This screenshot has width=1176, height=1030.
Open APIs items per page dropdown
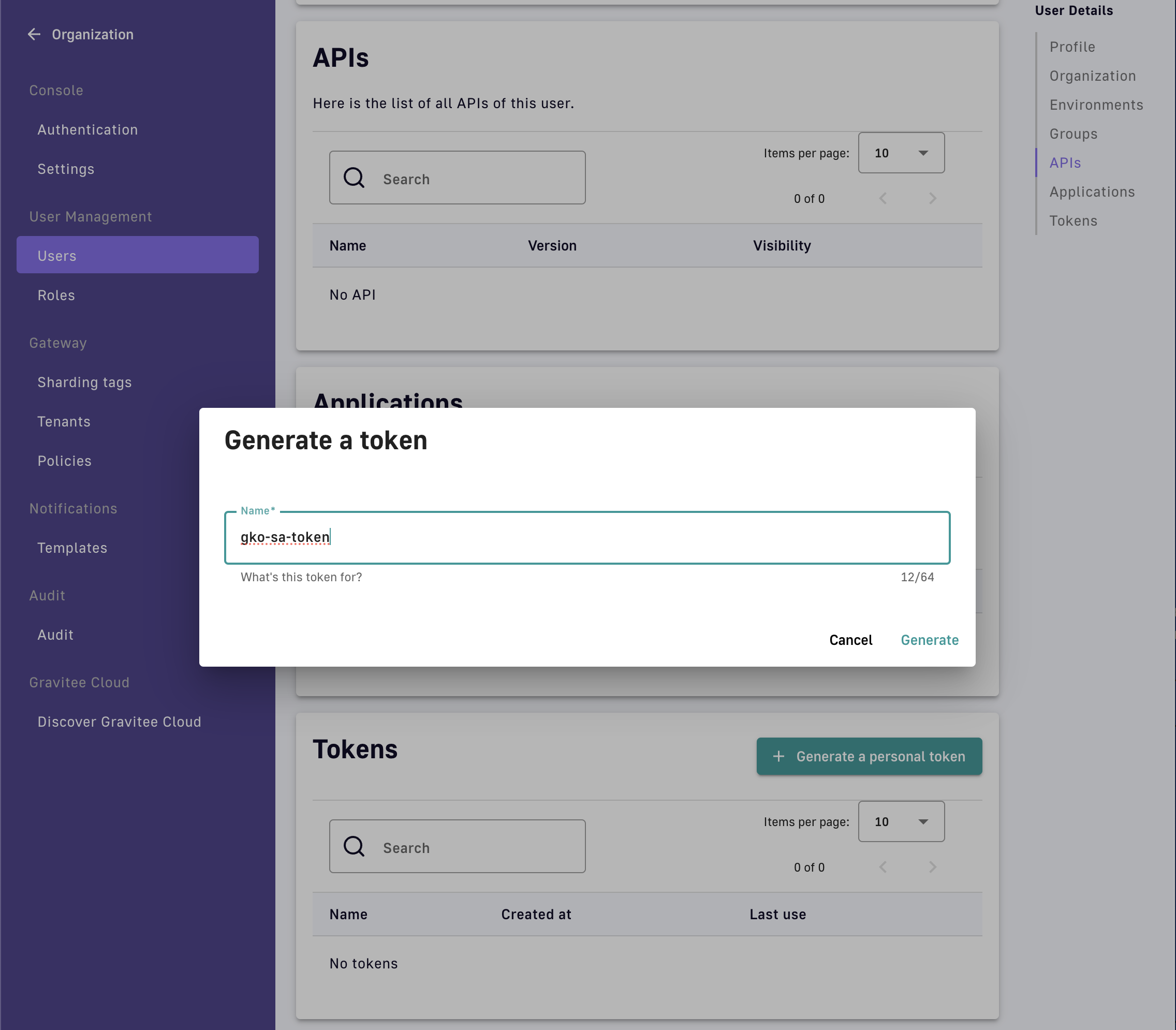point(901,153)
